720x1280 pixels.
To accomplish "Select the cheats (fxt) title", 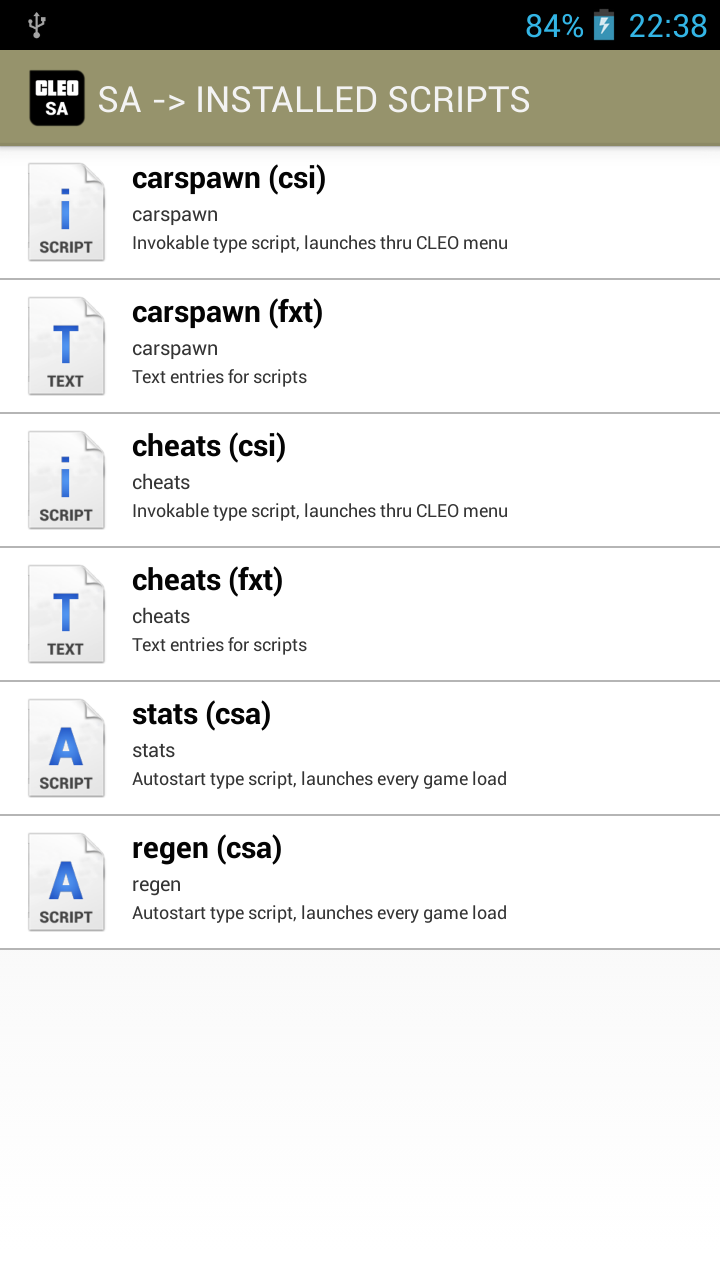I will (x=207, y=580).
